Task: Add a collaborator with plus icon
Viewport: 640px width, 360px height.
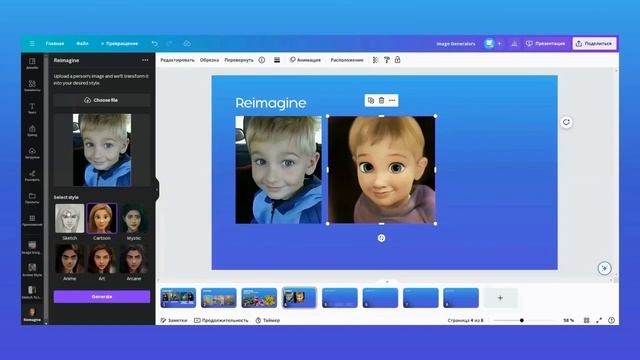Action: (x=499, y=43)
